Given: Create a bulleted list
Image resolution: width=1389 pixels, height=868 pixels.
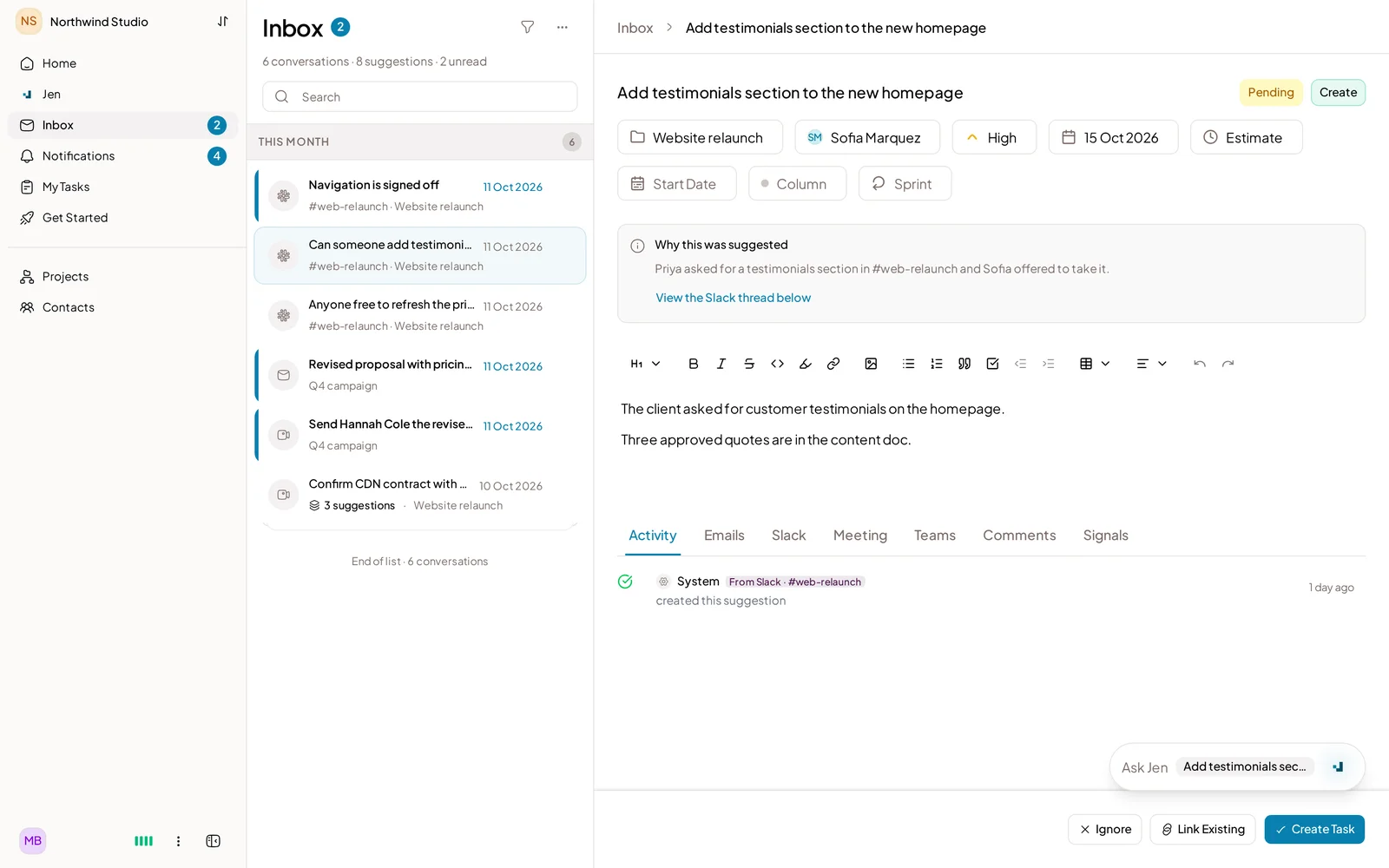Looking at the screenshot, I should point(908,364).
